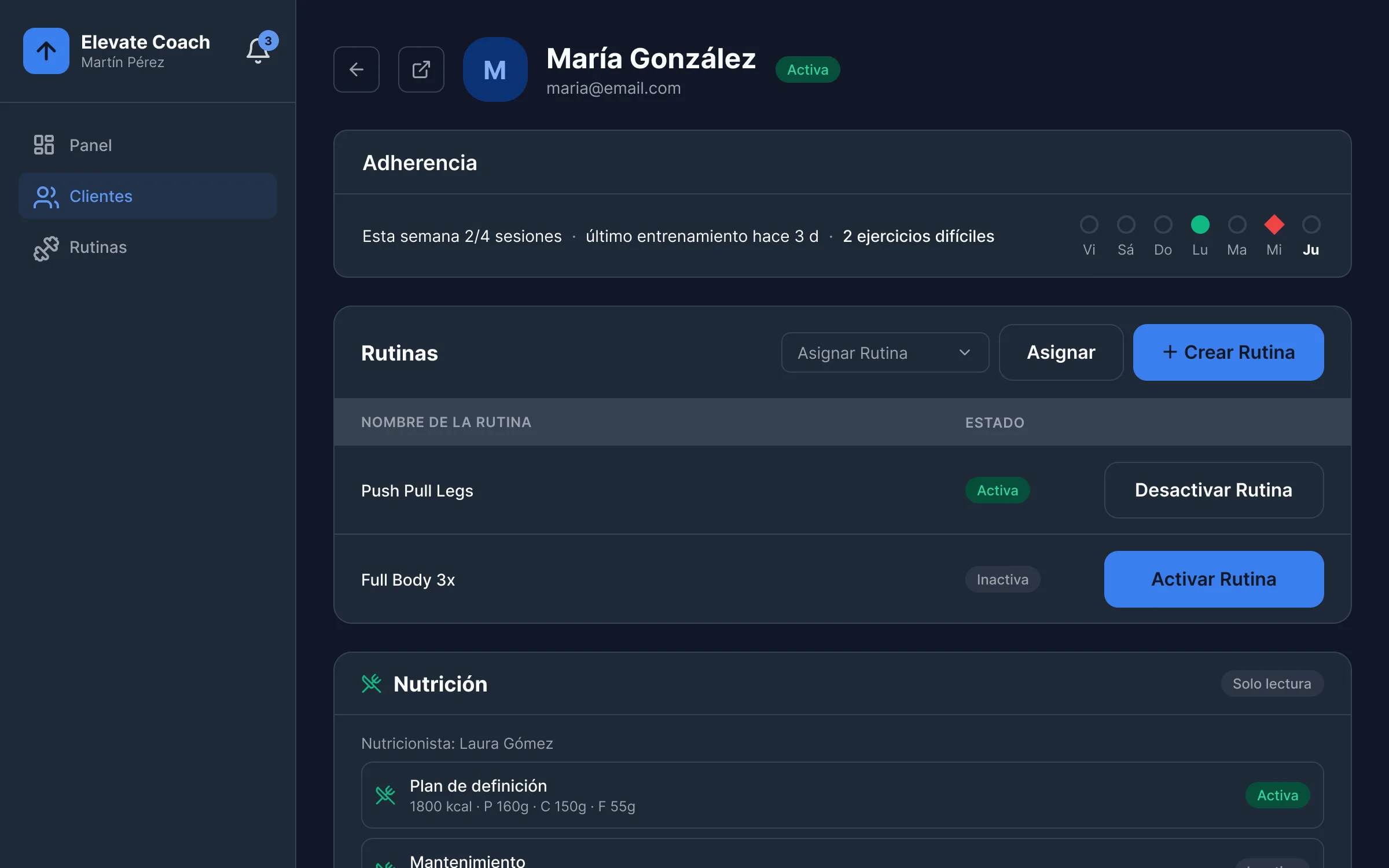Select the Vi day indicator circle
This screenshot has width=1389, height=868.
pyautogui.click(x=1089, y=225)
